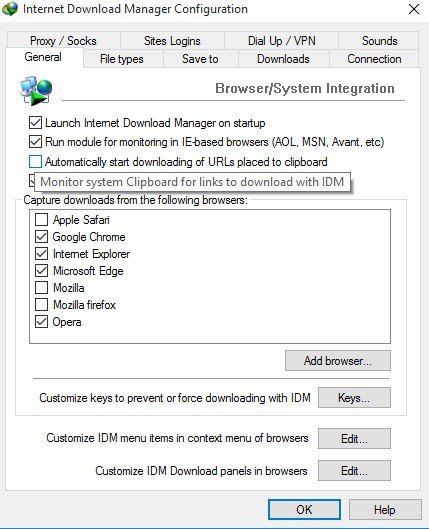Click the Browser/System Integration icon
Viewport: 429px width, 529px height.
[36, 90]
